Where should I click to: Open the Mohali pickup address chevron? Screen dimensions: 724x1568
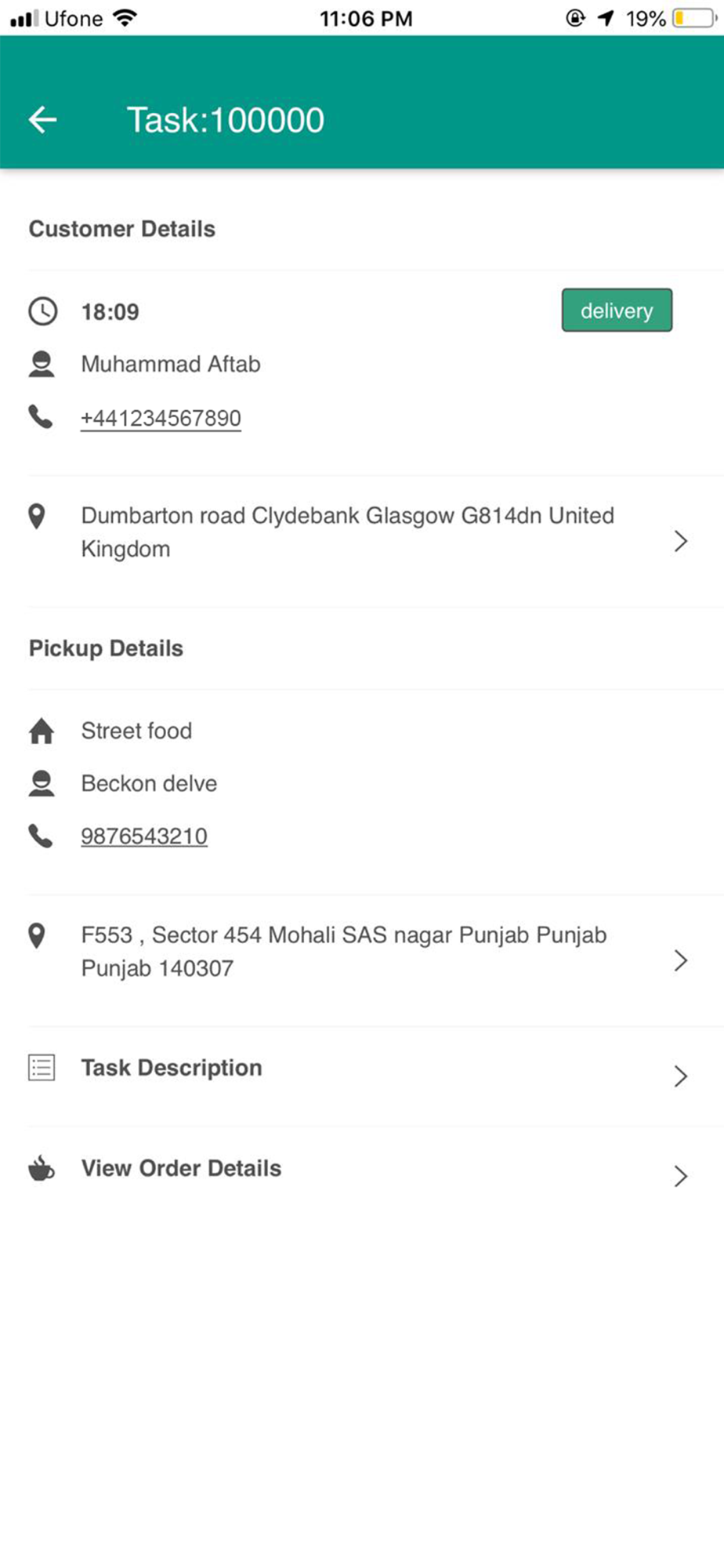pos(680,960)
